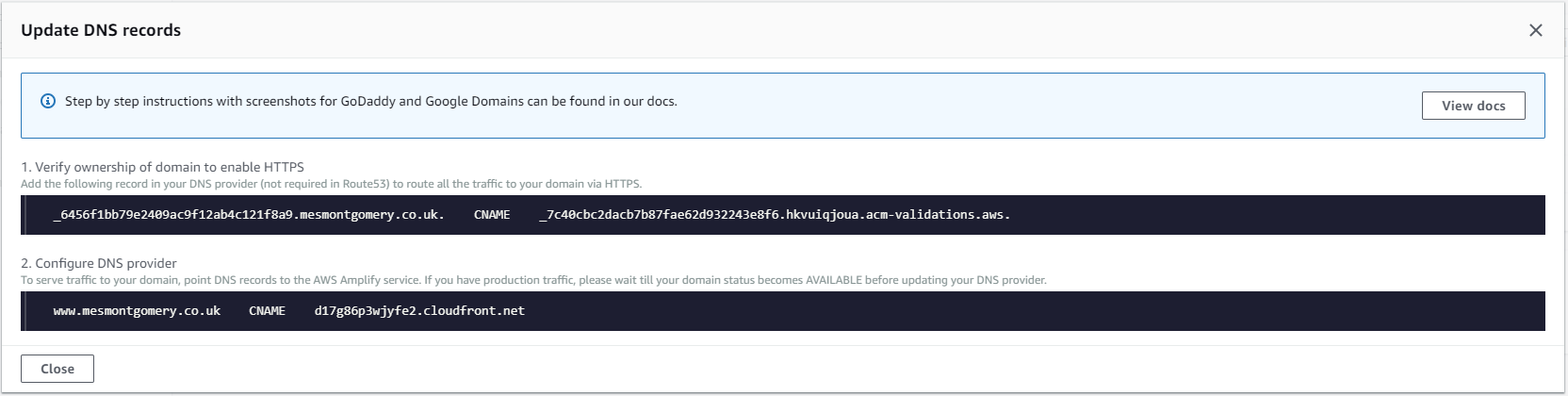Click empty space in the cloudfront record code block
Screen dimensions: 1568x396
coord(1037,311)
